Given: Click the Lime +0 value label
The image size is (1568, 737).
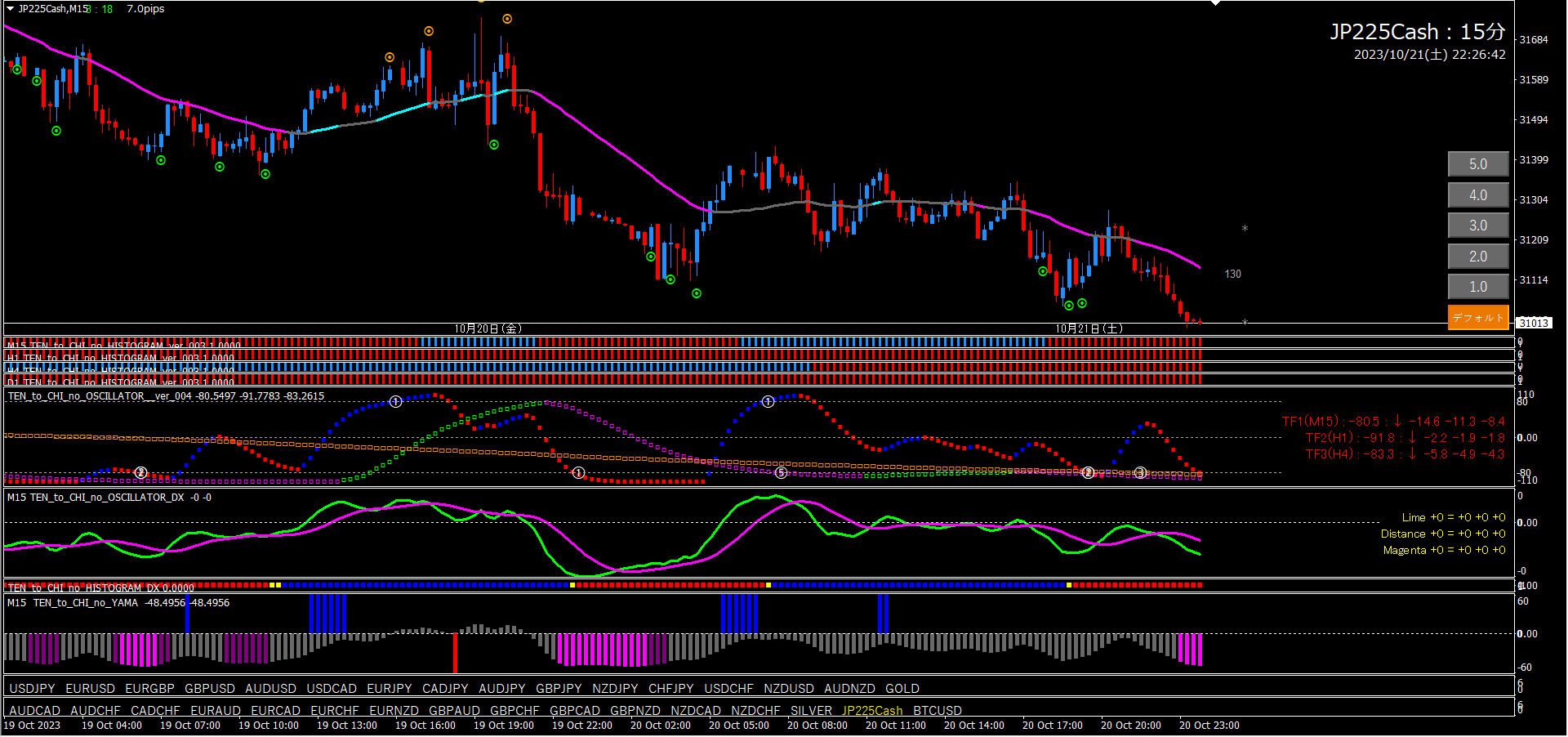Looking at the screenshot, I should click(1454, 517).
